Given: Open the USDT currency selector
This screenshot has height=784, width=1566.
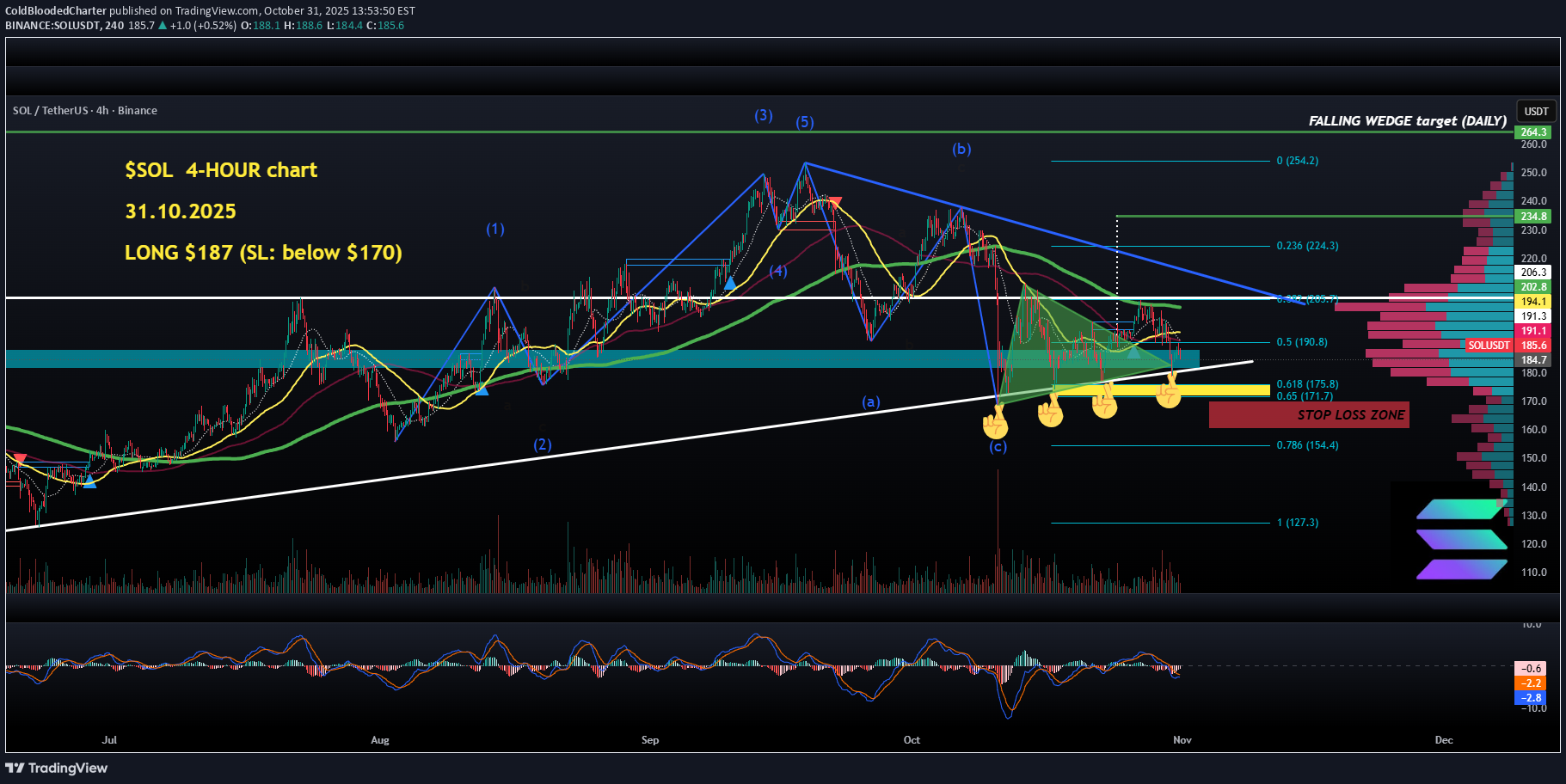Looking at the screenshot, I should (1536, 111).
